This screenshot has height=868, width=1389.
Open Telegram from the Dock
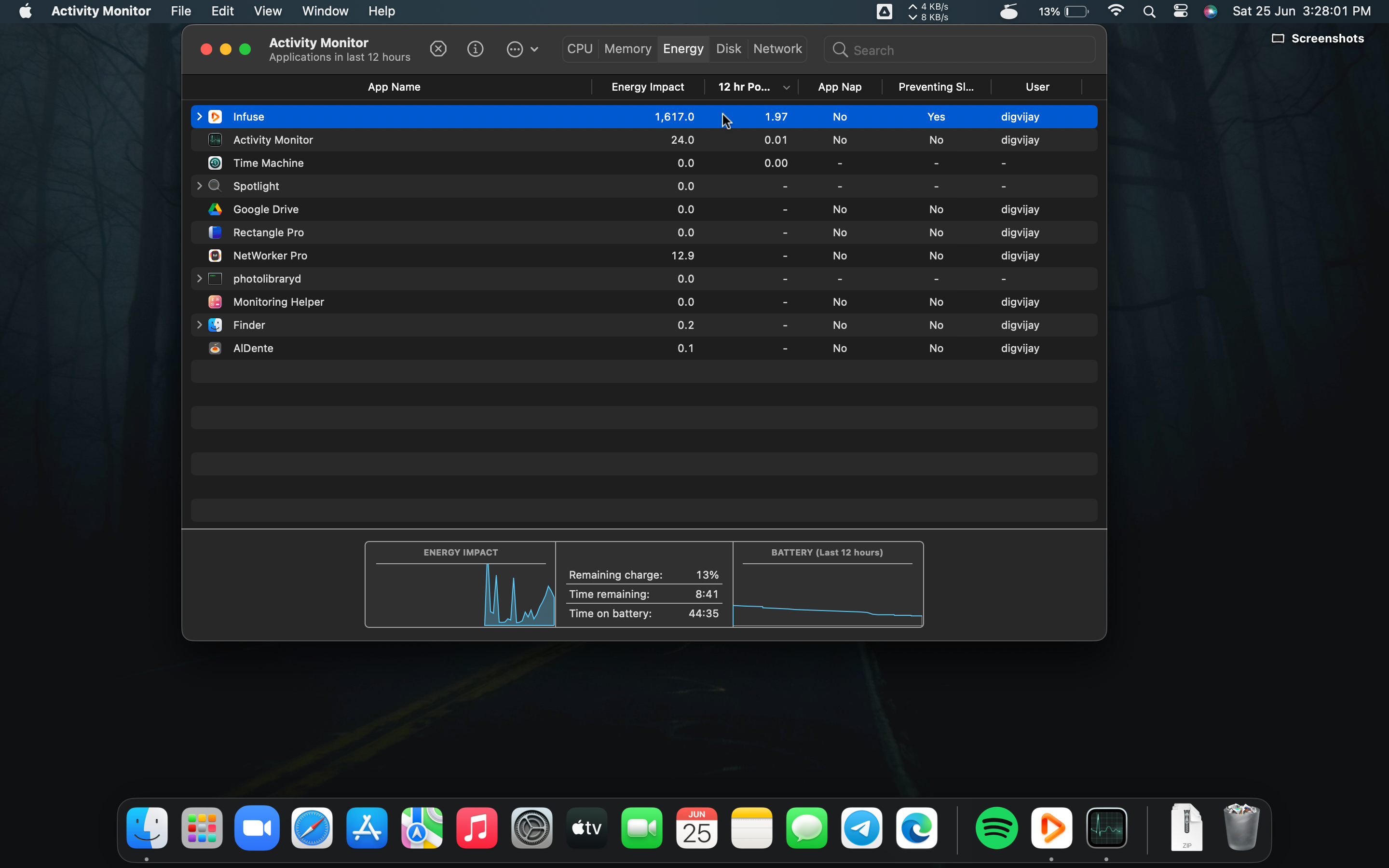(861, 828)
